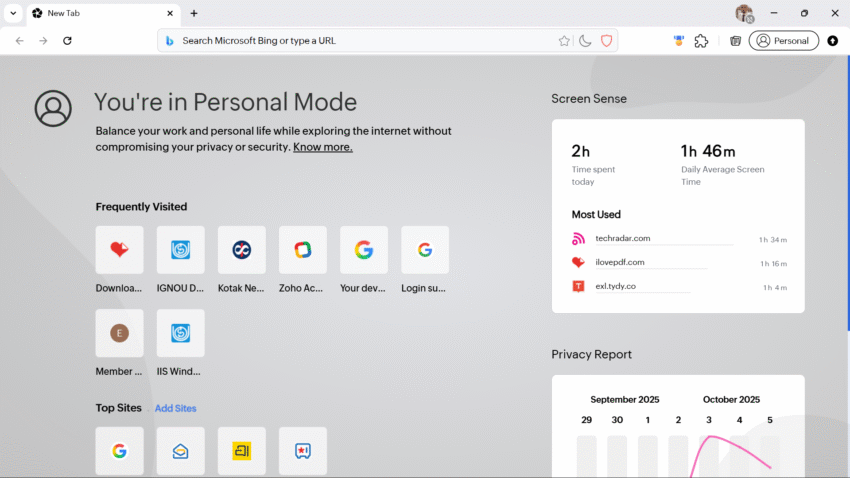Click the reload page button
Image resolution: width=850 pixels, height=478 pixels.
67,41
